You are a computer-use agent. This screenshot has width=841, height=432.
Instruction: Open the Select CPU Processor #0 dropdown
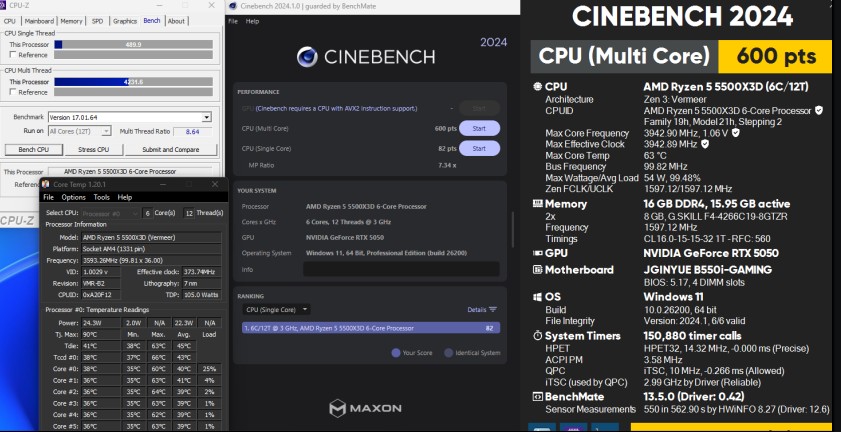(110, 213)
